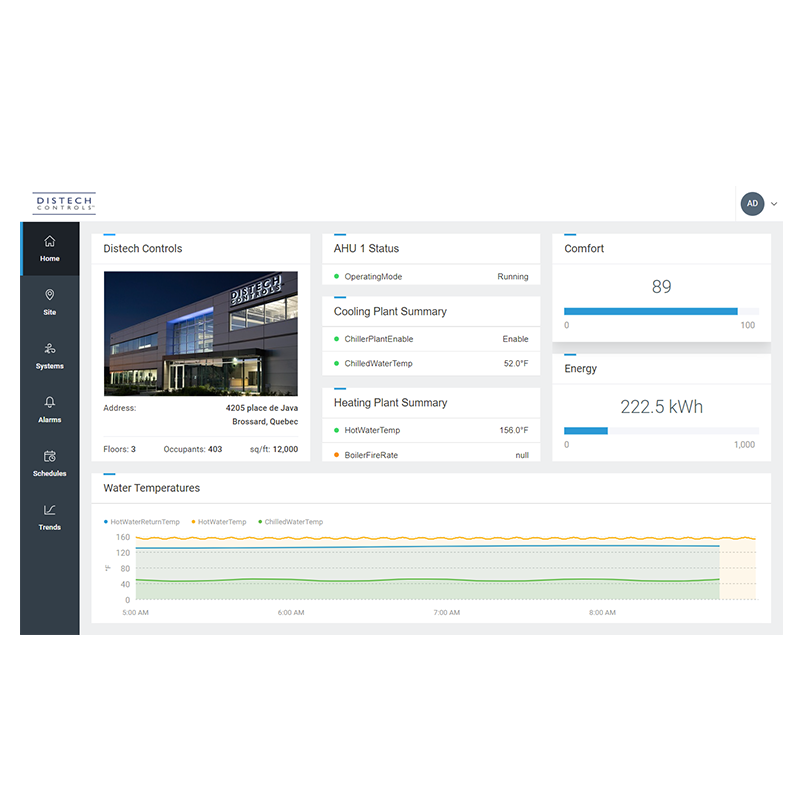Image resolution: width=800 pixels, height=800 pixels.
Task: Open Systems using the sidebar icon
Action: pos(50,349)
